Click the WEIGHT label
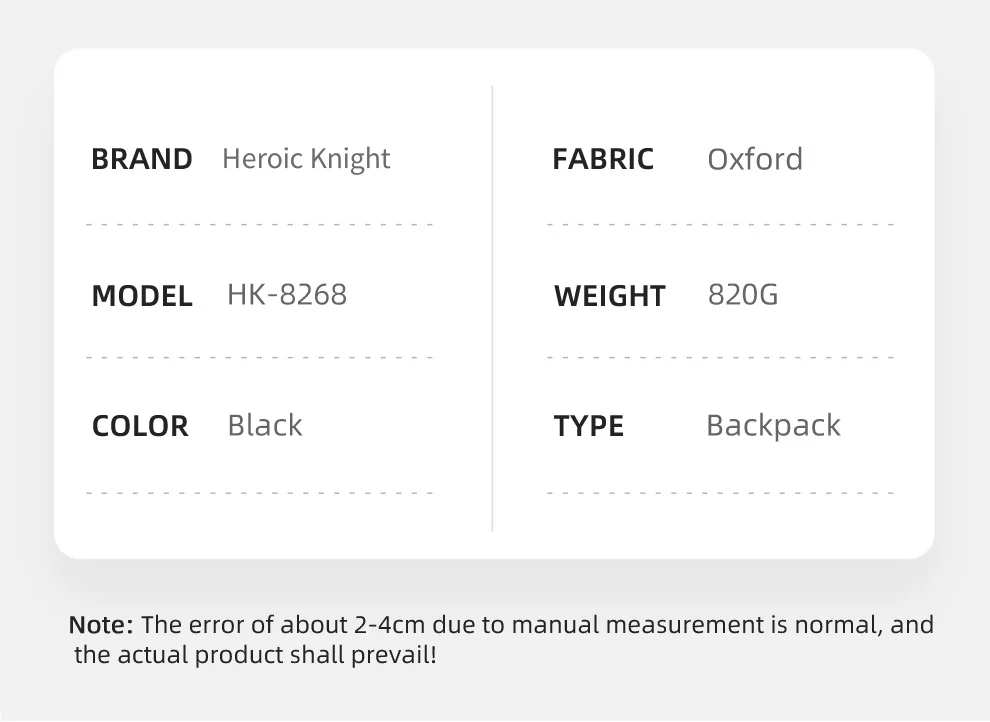 (610, 296)
